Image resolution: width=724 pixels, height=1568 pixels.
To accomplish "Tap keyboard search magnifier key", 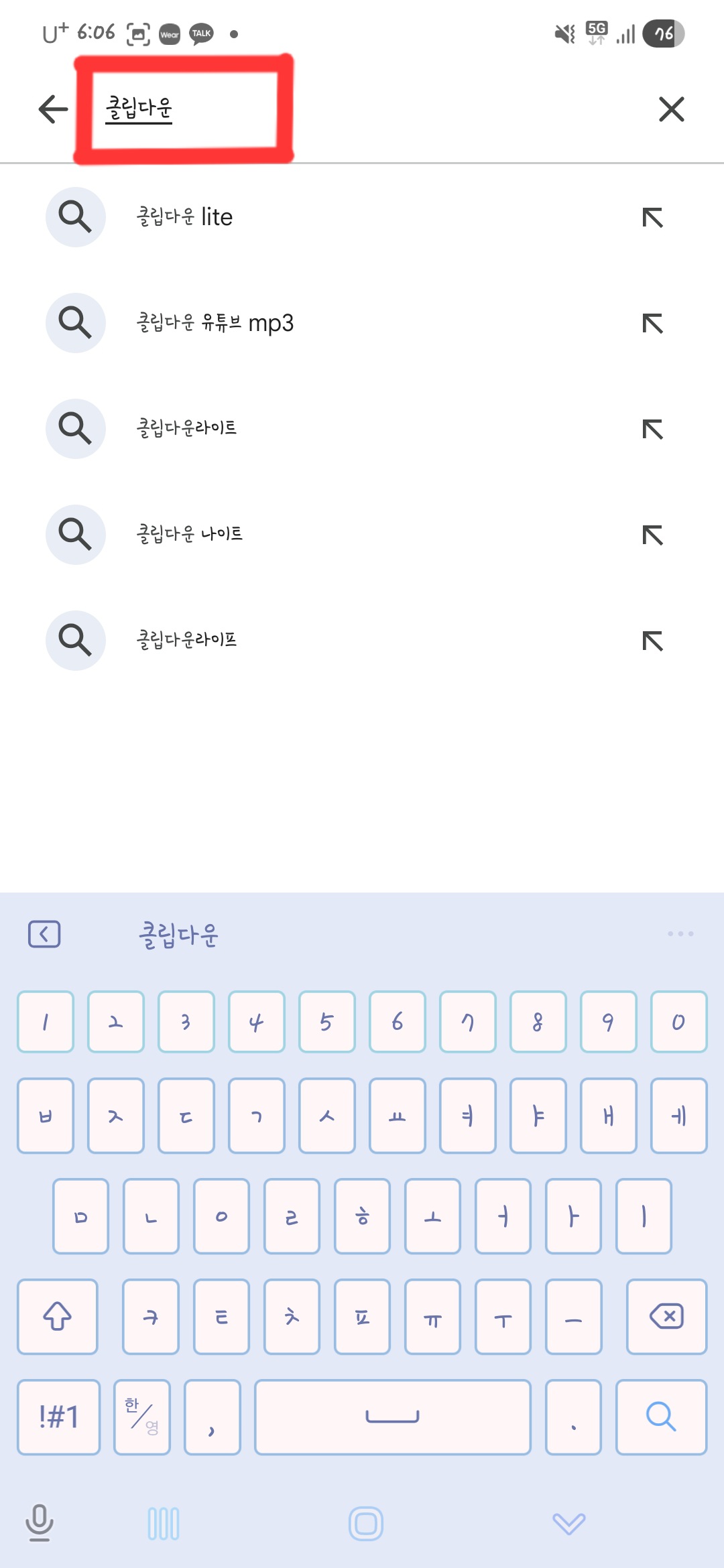I will (x=661, y=1417).
